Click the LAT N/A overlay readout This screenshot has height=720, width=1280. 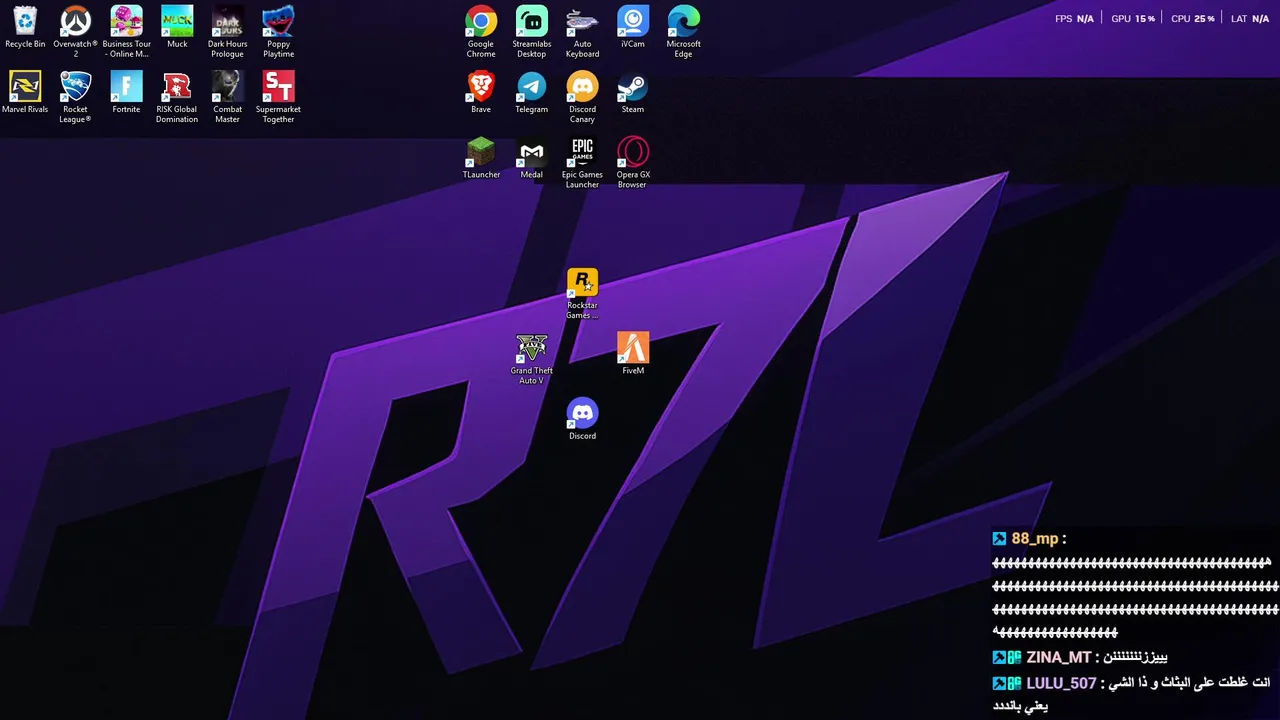coord(1250,19)
